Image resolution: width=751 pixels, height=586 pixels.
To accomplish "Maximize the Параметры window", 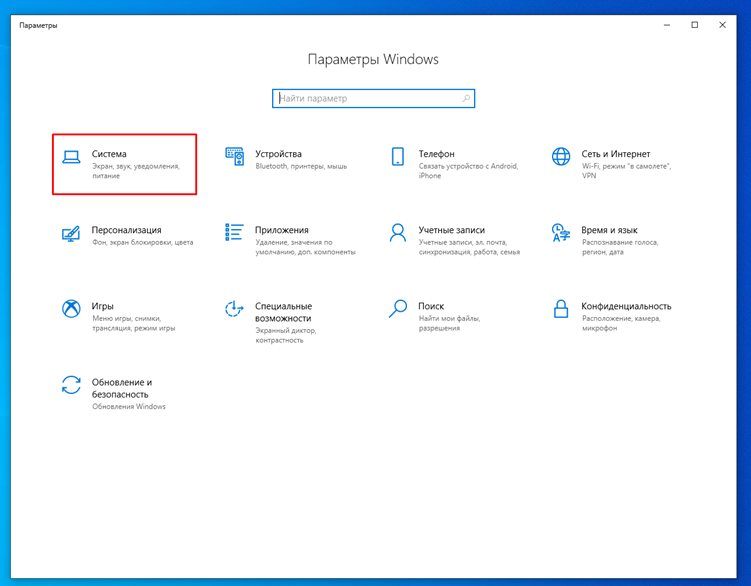I will (x=694, y=25).
